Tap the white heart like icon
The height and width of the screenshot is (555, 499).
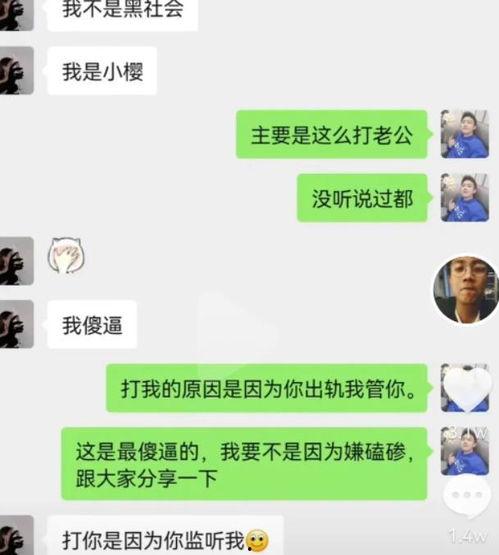click(466, 389)
